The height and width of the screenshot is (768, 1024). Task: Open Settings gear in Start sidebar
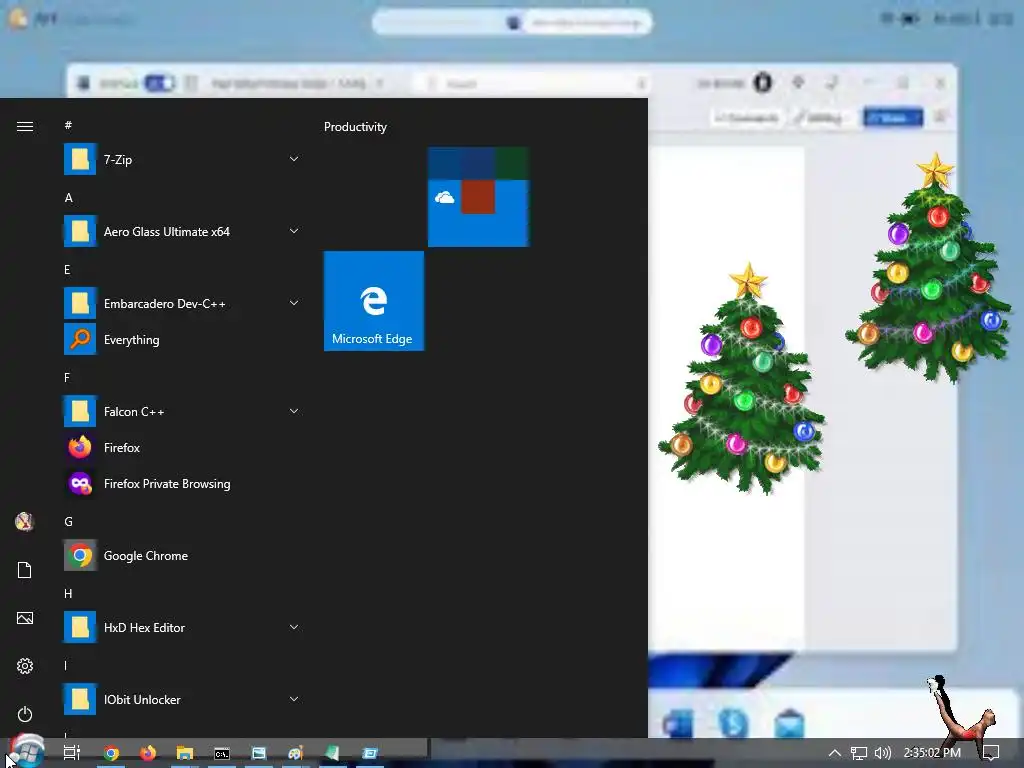point(25,666)
